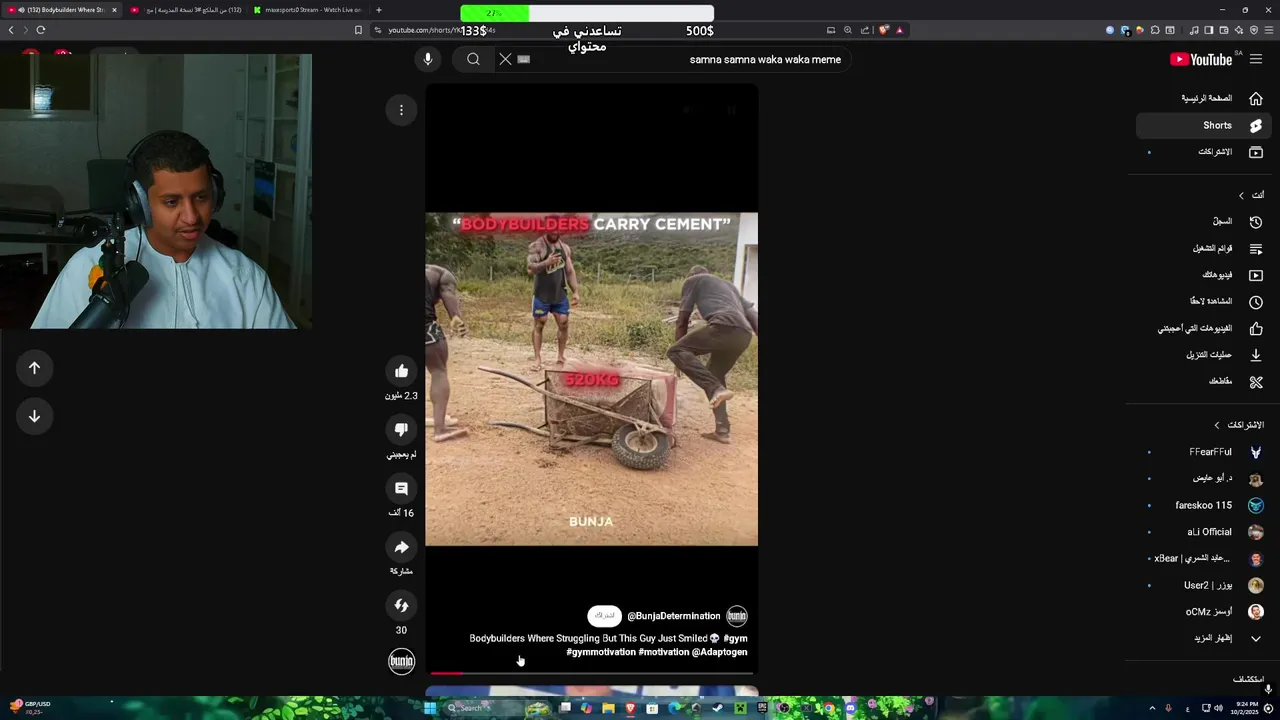Like the Bodybuilders Carry Cement short
1280x720 pixels.
401,371
